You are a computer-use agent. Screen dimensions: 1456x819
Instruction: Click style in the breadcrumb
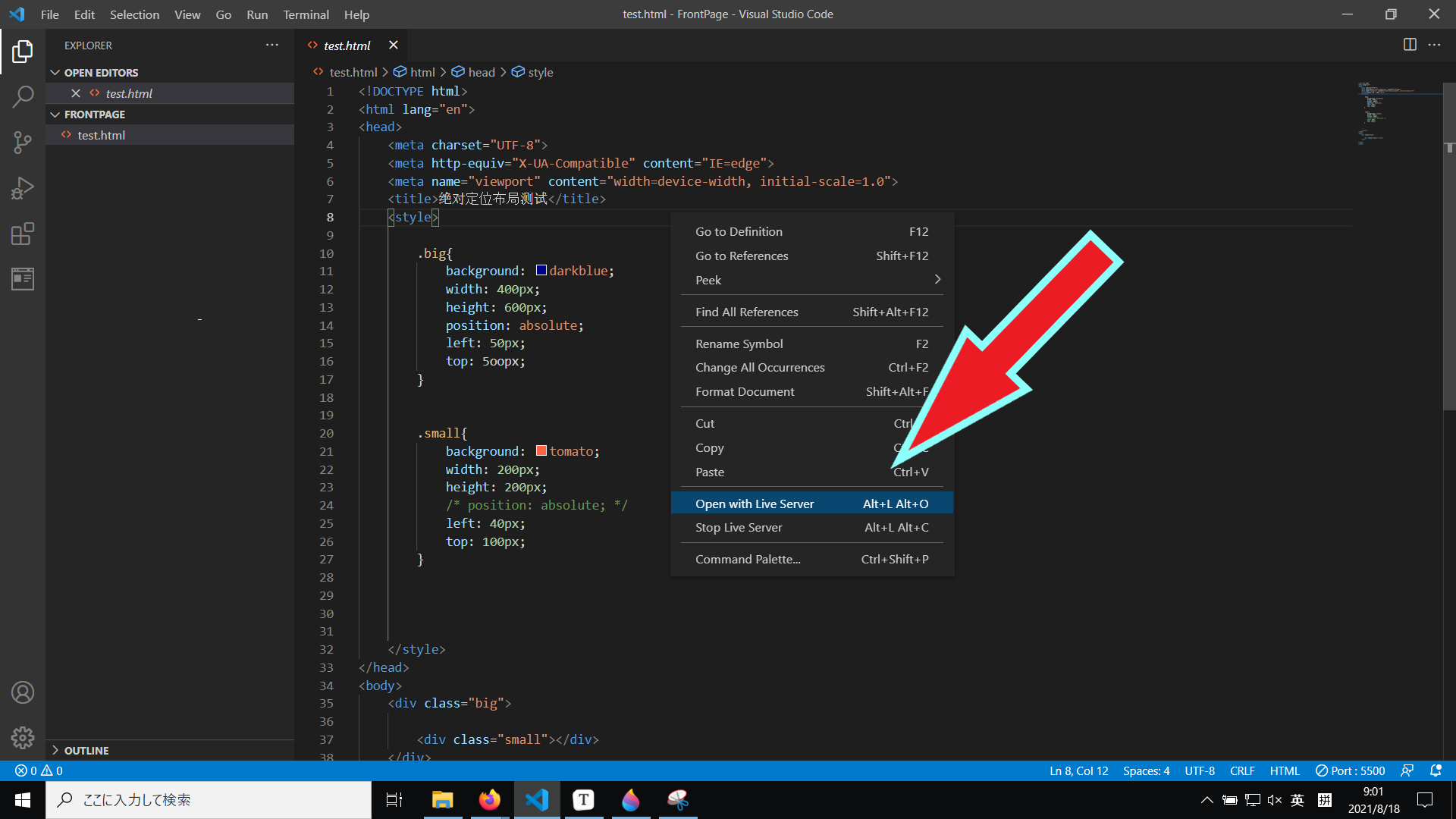point(541,72)
